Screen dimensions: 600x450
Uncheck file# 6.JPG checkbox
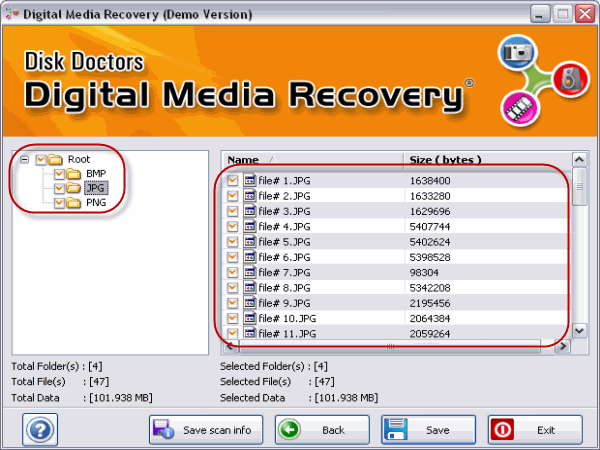click(232, 257)
